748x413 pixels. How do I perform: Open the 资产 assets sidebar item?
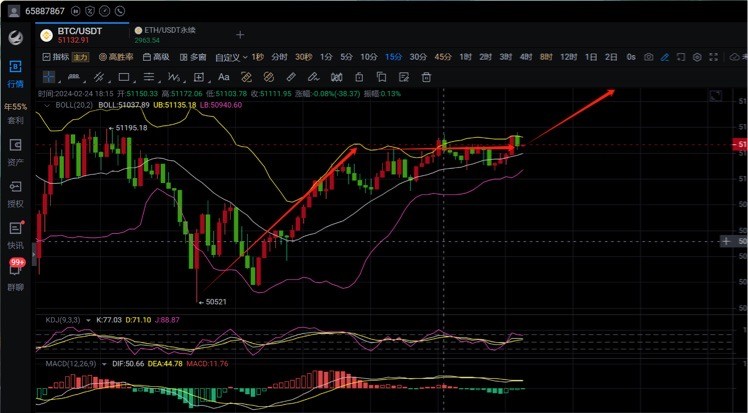point(15,153)
